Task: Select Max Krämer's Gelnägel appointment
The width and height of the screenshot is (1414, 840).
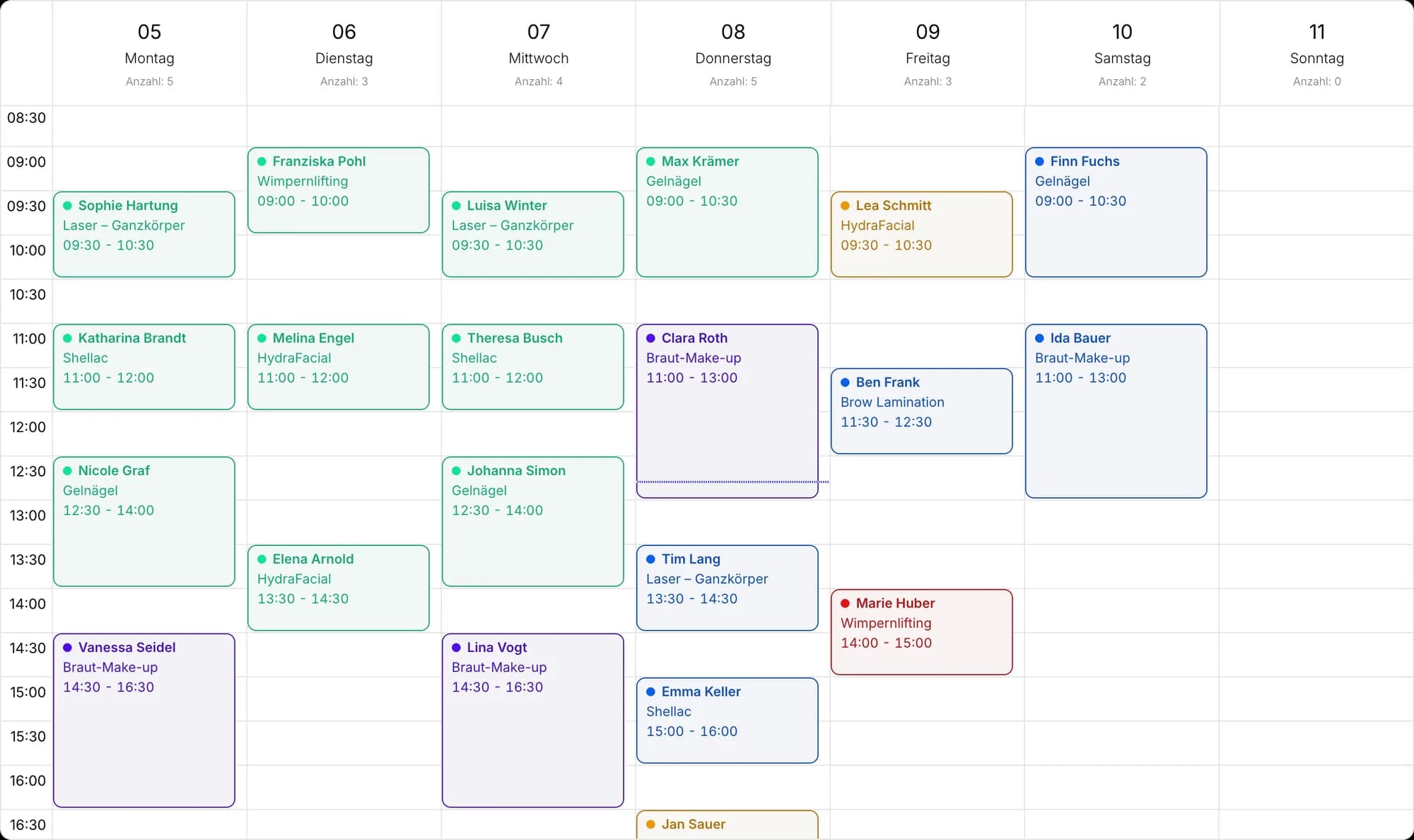Action: coord(728,212)
